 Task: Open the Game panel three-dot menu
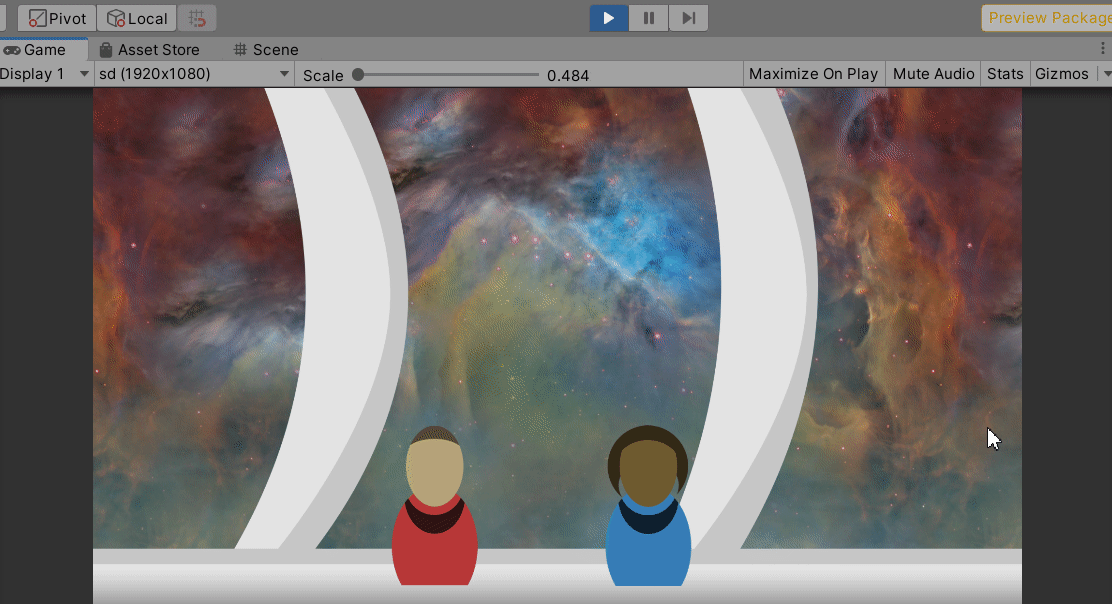tap(1103, 49)
